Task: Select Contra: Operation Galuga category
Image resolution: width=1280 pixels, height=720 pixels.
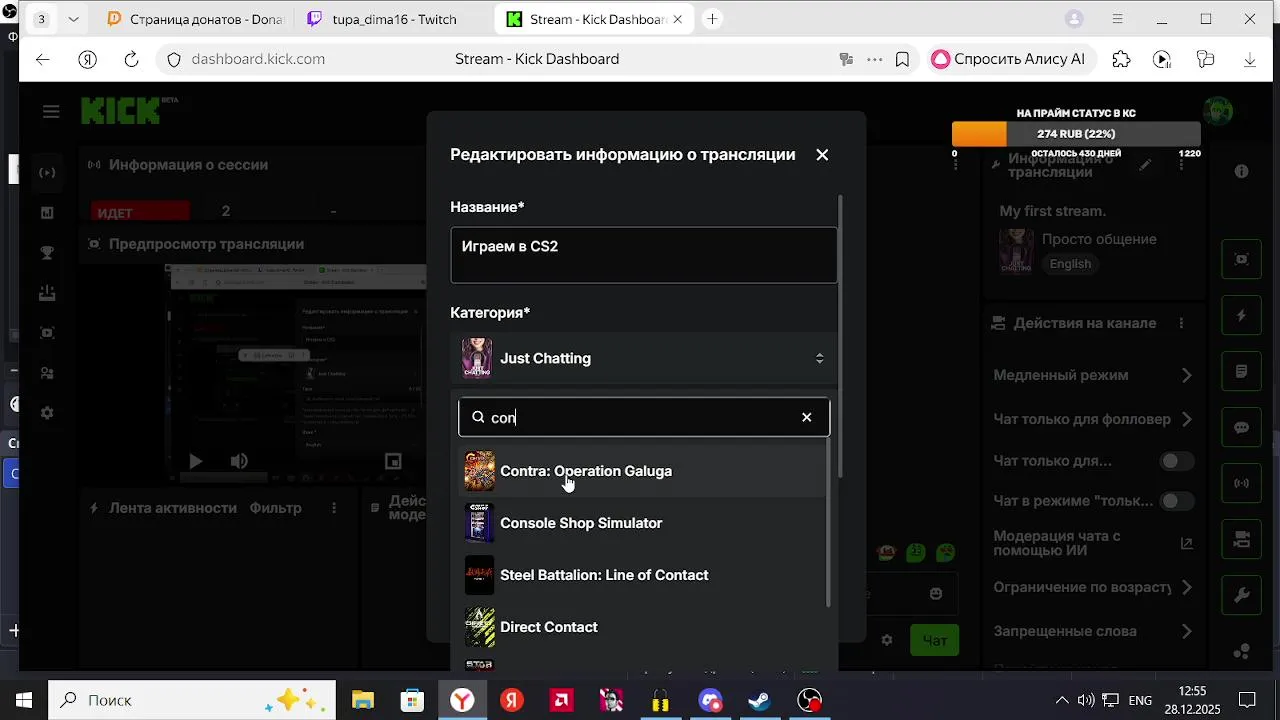Action: (x=644, y=471)
